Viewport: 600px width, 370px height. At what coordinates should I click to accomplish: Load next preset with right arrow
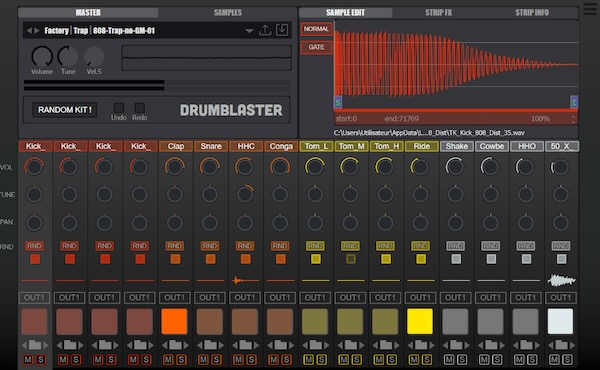[37, 31]
